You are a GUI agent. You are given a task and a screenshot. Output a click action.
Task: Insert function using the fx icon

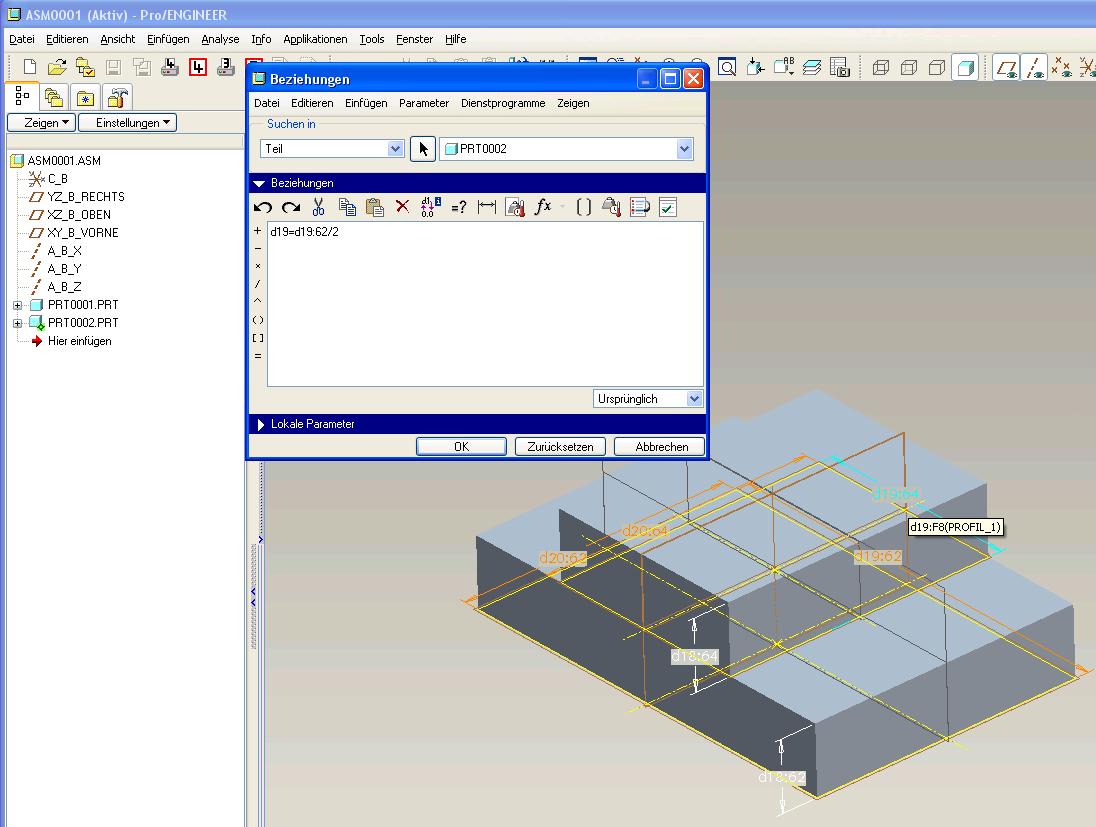pyautogui.click(x=543, y=206)
